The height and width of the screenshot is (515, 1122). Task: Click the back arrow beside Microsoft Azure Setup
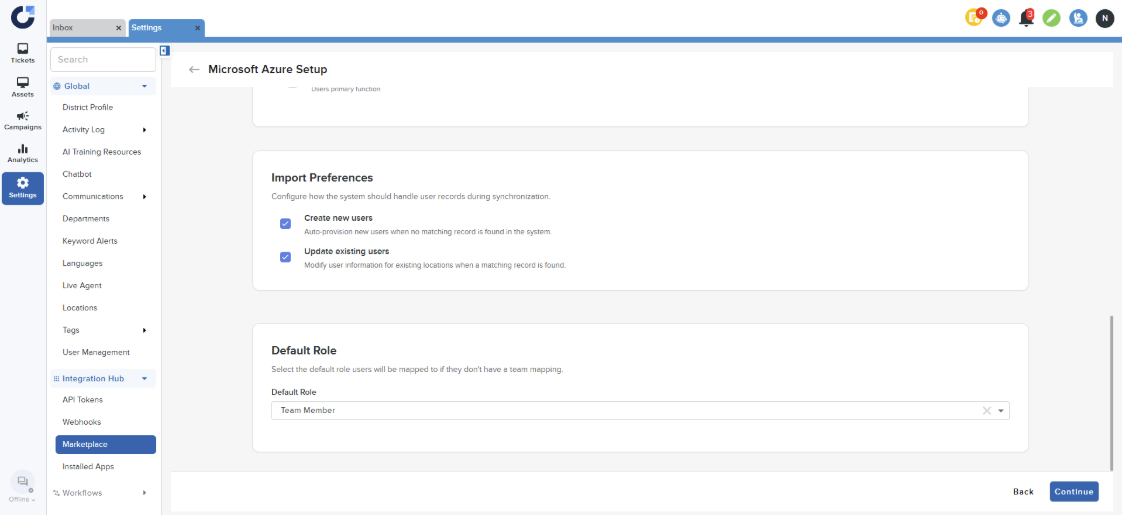click(194, 70)
